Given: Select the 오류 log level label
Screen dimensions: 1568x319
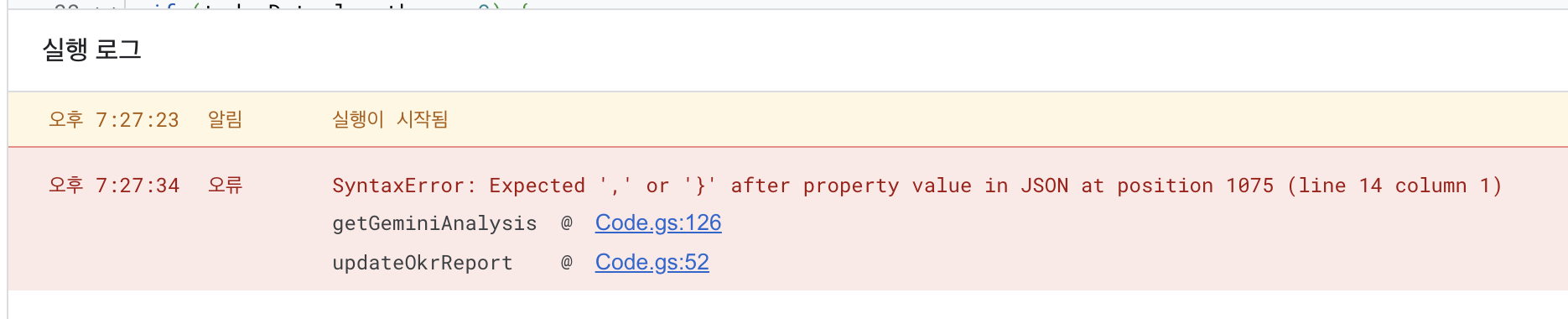Looking at the screenshot, I should point(225,185).
